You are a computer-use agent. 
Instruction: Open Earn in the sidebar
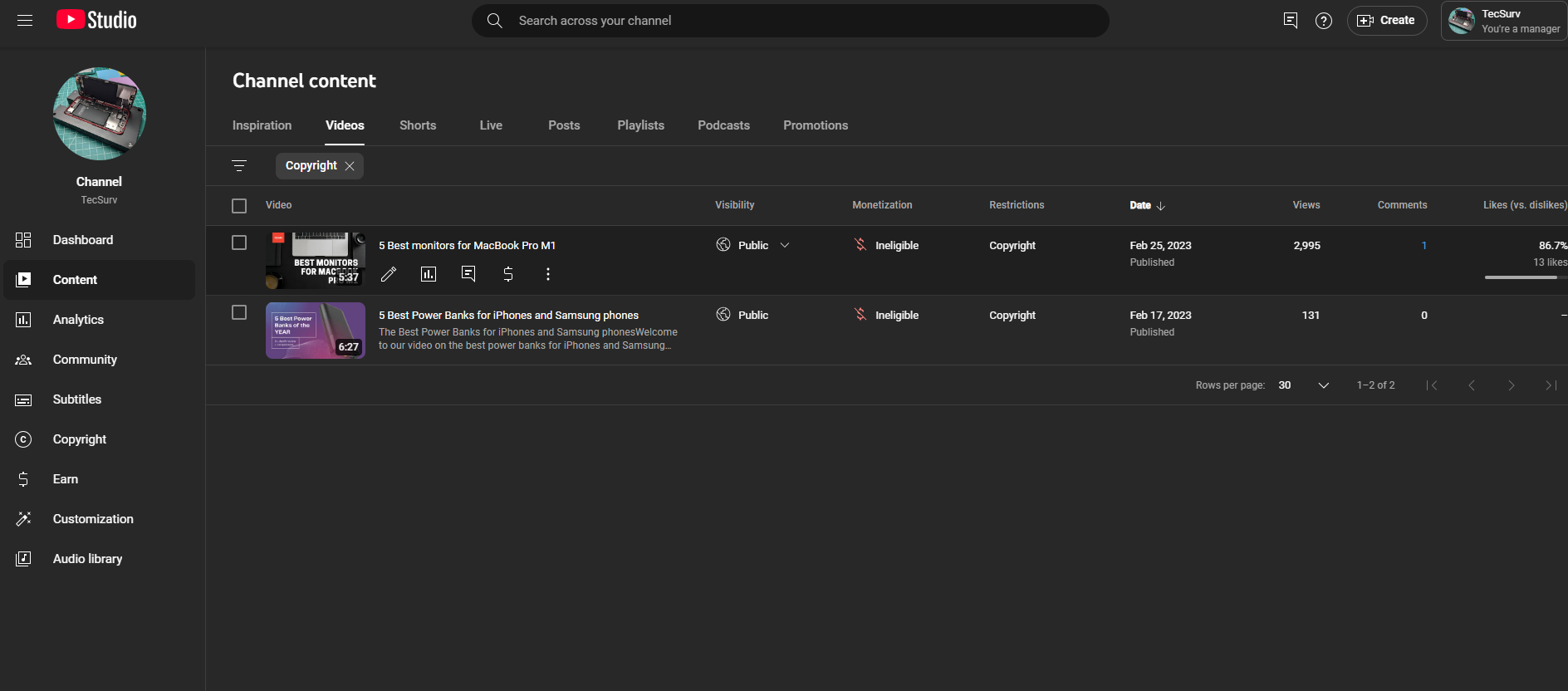pyautogui.click(x=100, y=479)
